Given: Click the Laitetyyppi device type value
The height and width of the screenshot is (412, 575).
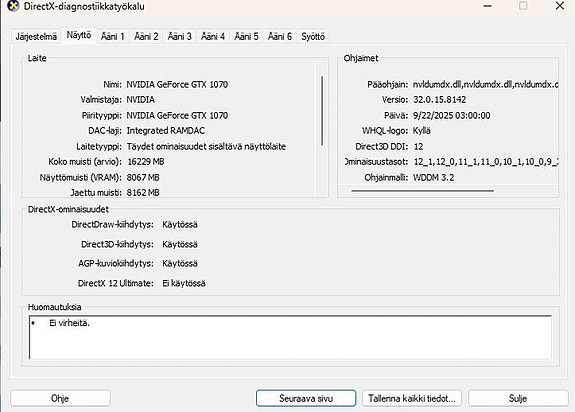Looking at the screenshot, I should tap(206, 147).
